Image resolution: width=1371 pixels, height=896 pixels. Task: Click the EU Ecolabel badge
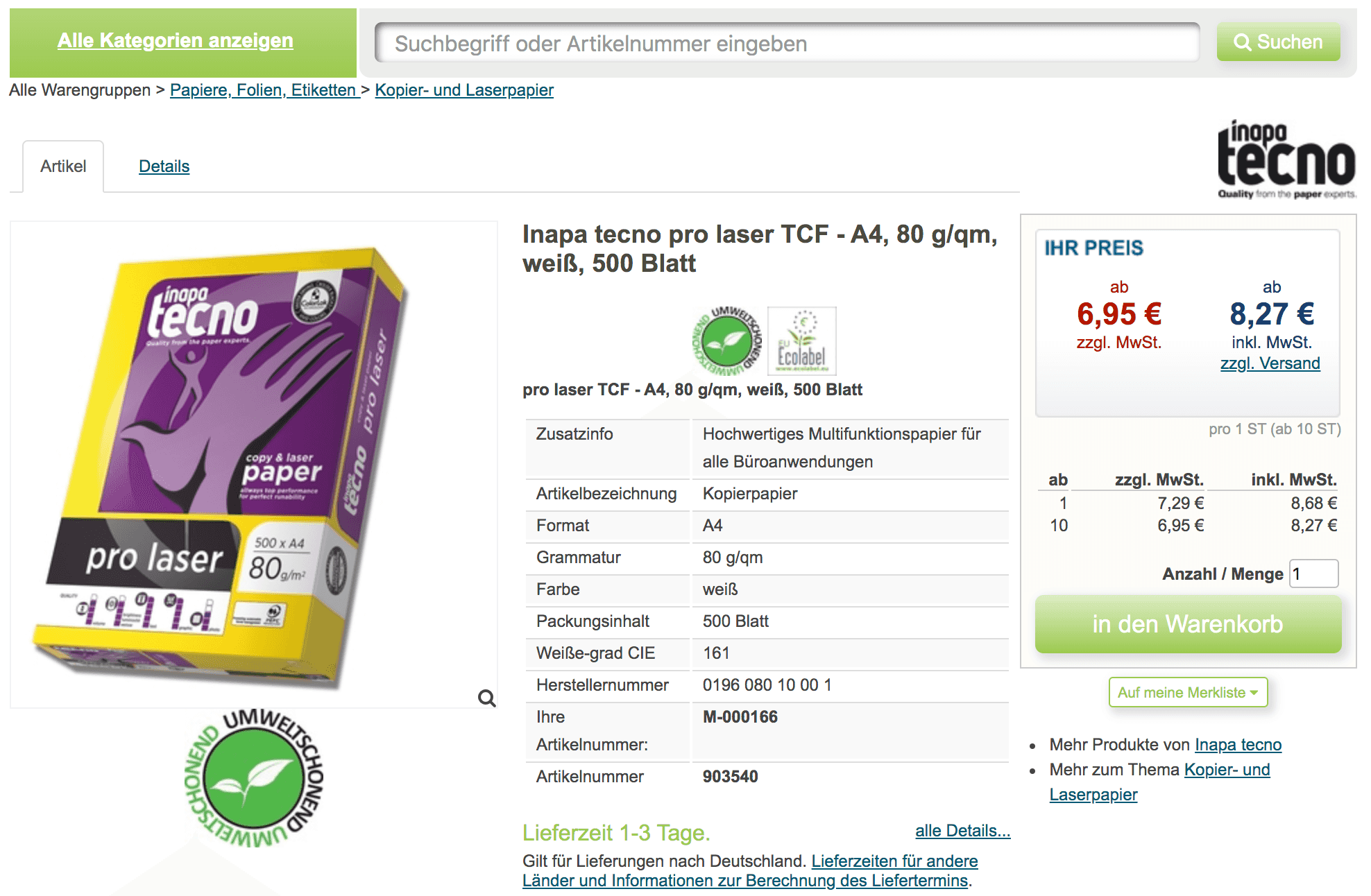[x=802, y=341]
